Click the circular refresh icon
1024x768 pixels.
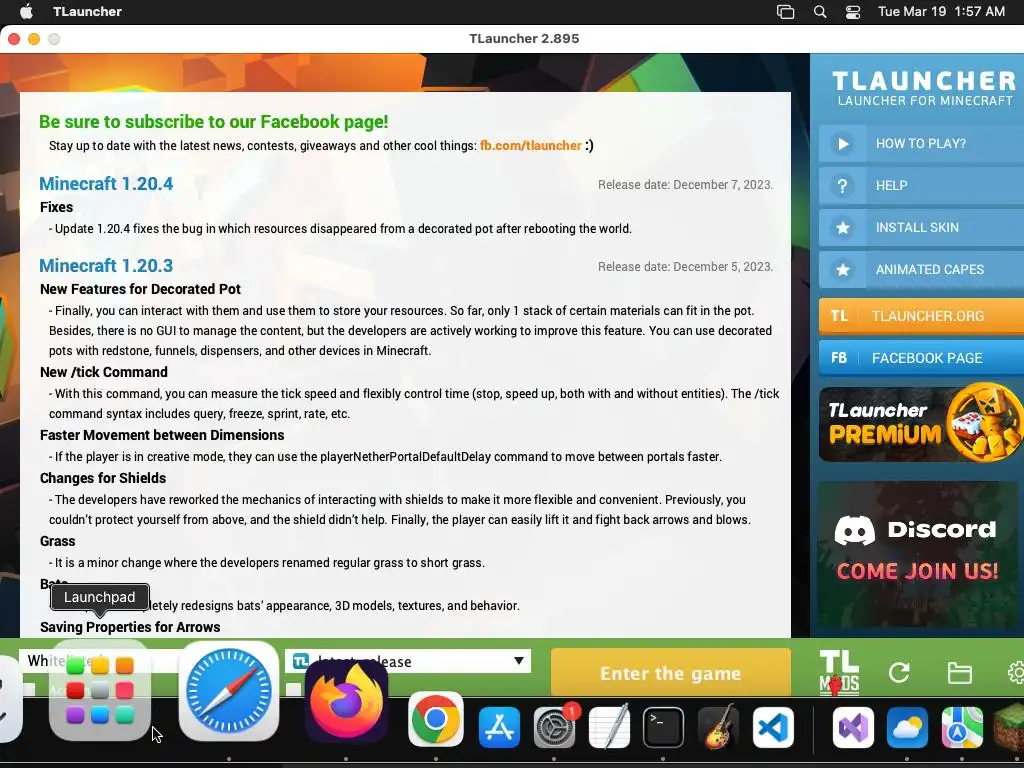[899, 673]
